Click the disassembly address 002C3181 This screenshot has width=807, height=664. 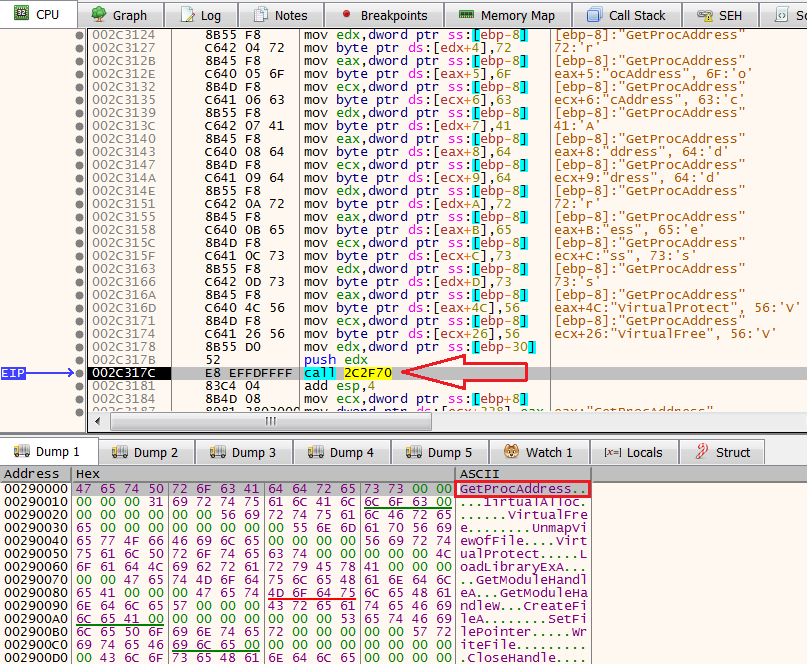point(124,386)
